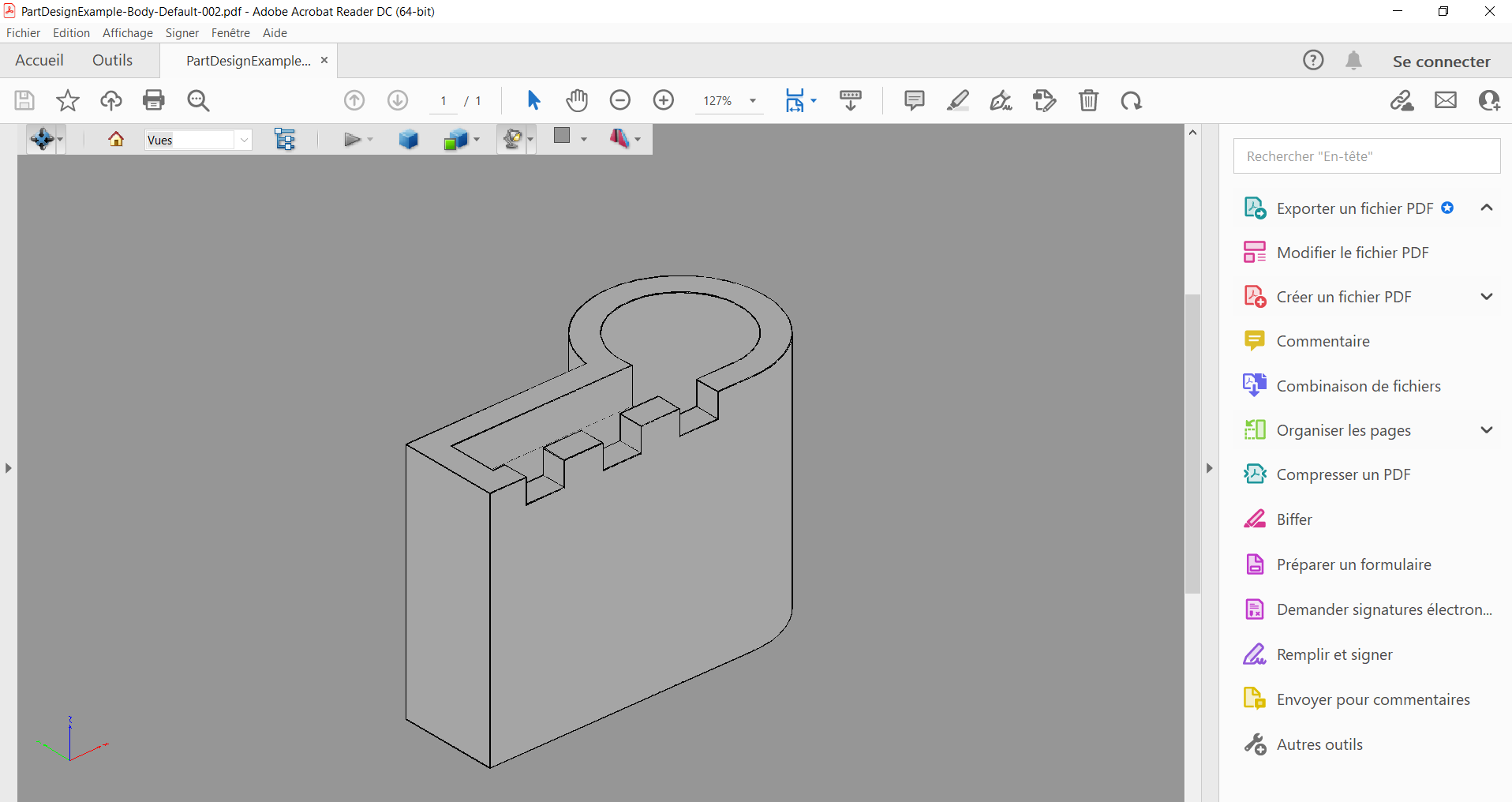The height and width of the screenshot is (802, 1512).
Task: Open the 3D model tree panel
Action: (x=284, y=139)
